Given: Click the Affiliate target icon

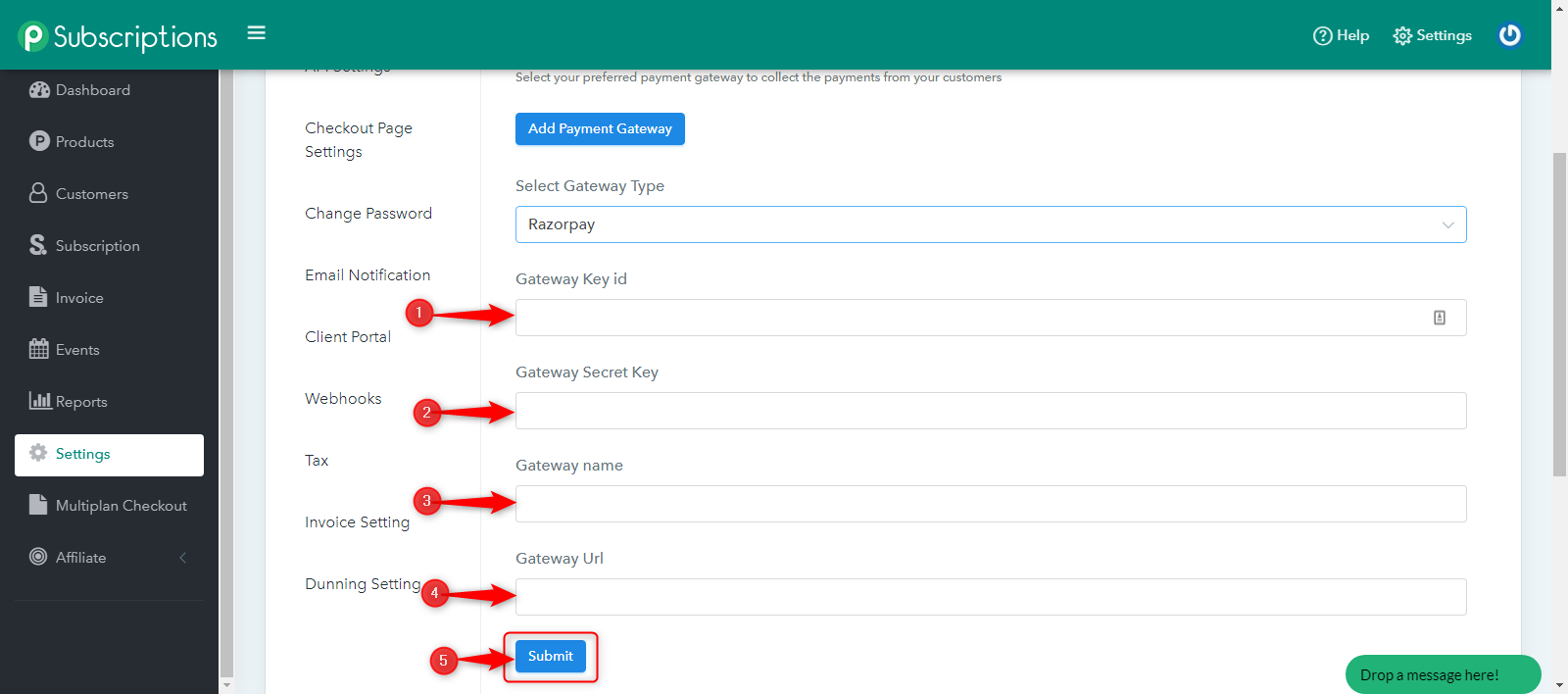Looking at the screenshot, I should (x=38, y=557).
